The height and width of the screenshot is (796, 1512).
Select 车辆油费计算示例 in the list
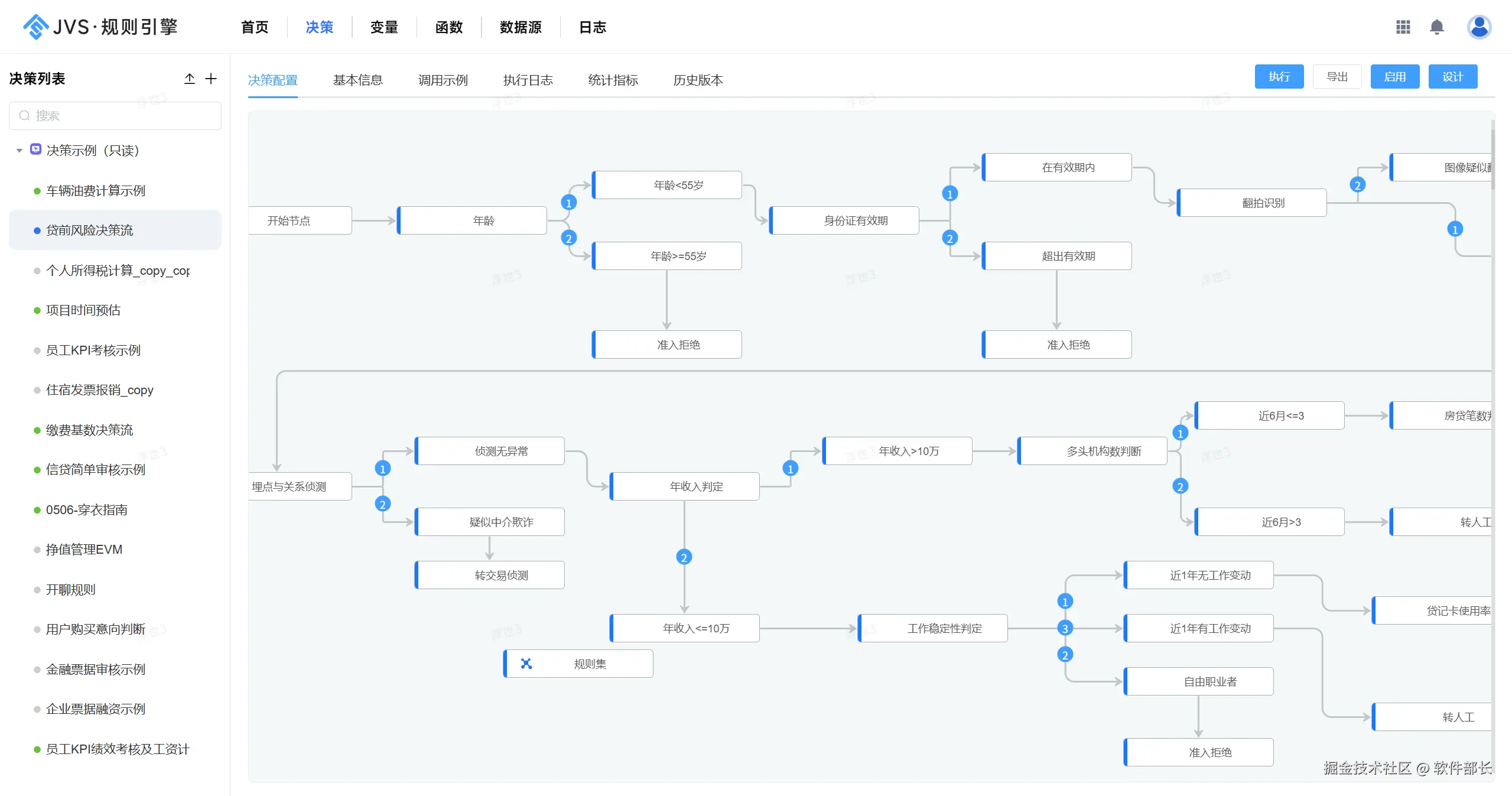[x=96, y=190]
